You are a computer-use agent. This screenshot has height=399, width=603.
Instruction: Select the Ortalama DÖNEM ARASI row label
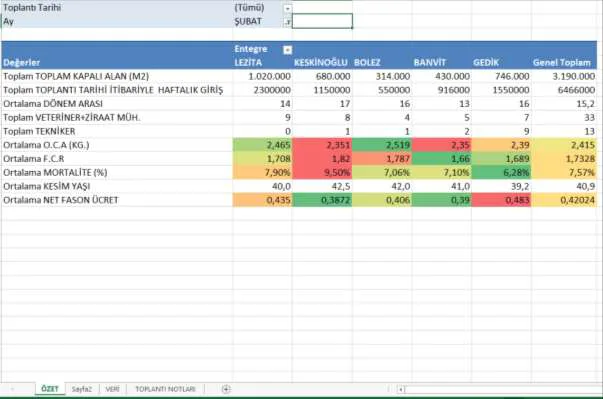point(117,104)
